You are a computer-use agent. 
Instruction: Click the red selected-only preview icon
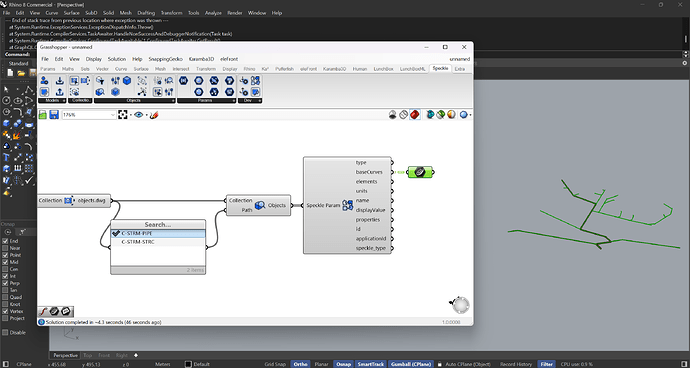point(415,115)
